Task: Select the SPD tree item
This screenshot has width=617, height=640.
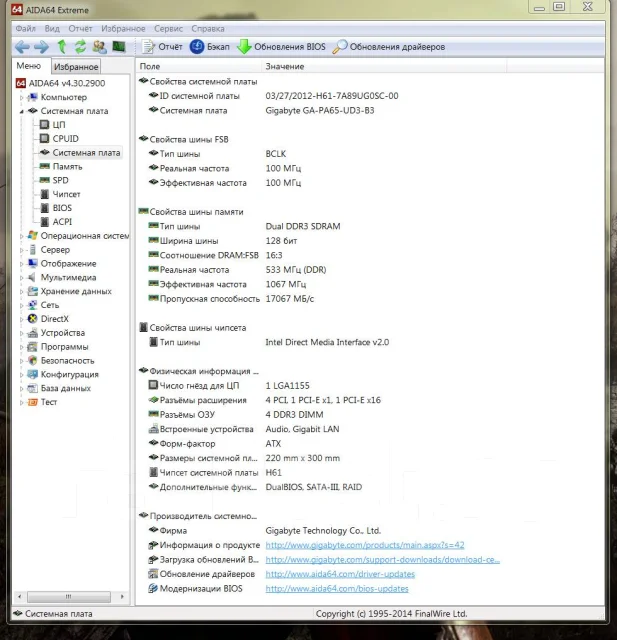Action: tap(60, 180)
